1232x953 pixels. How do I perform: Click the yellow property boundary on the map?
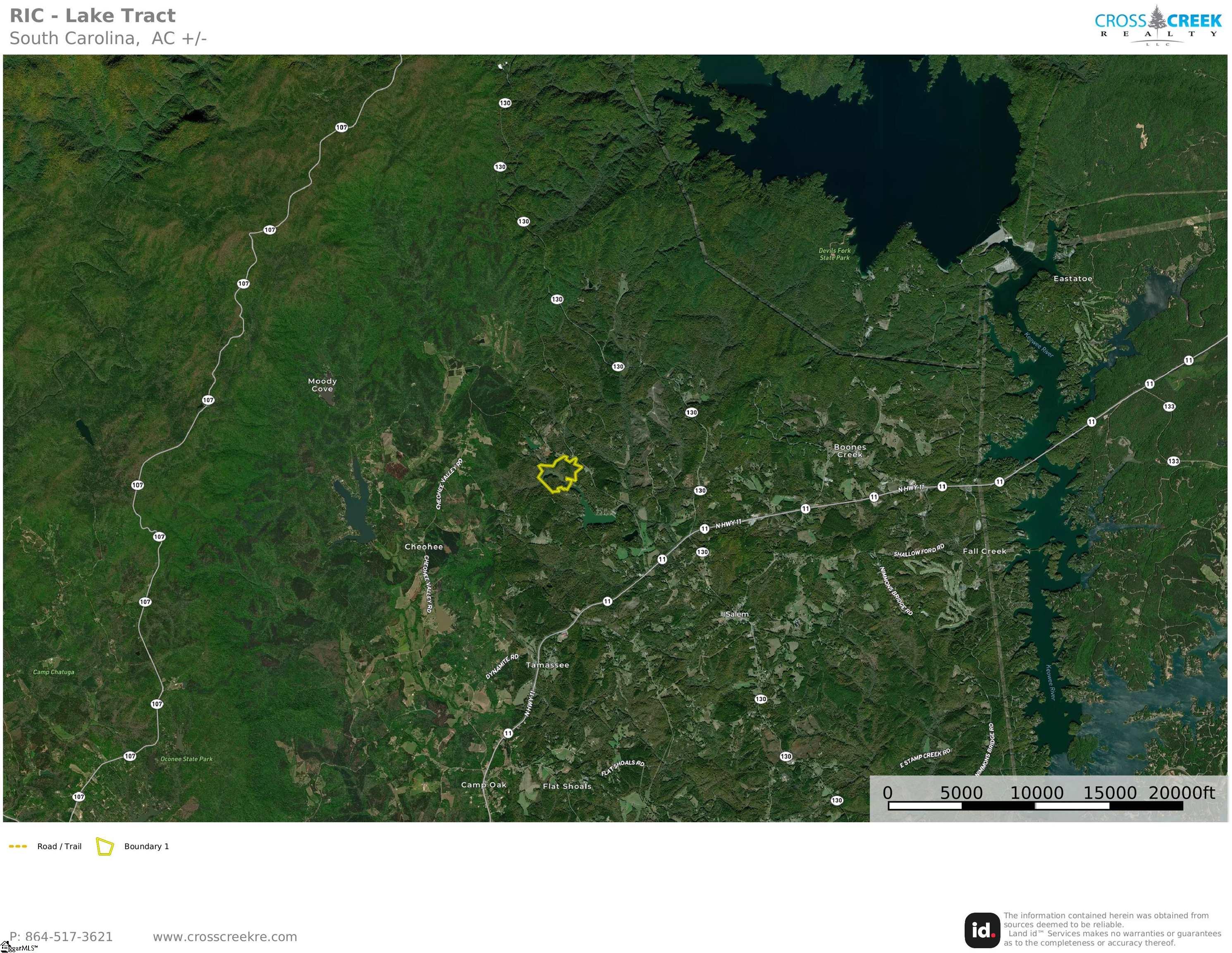559,474
